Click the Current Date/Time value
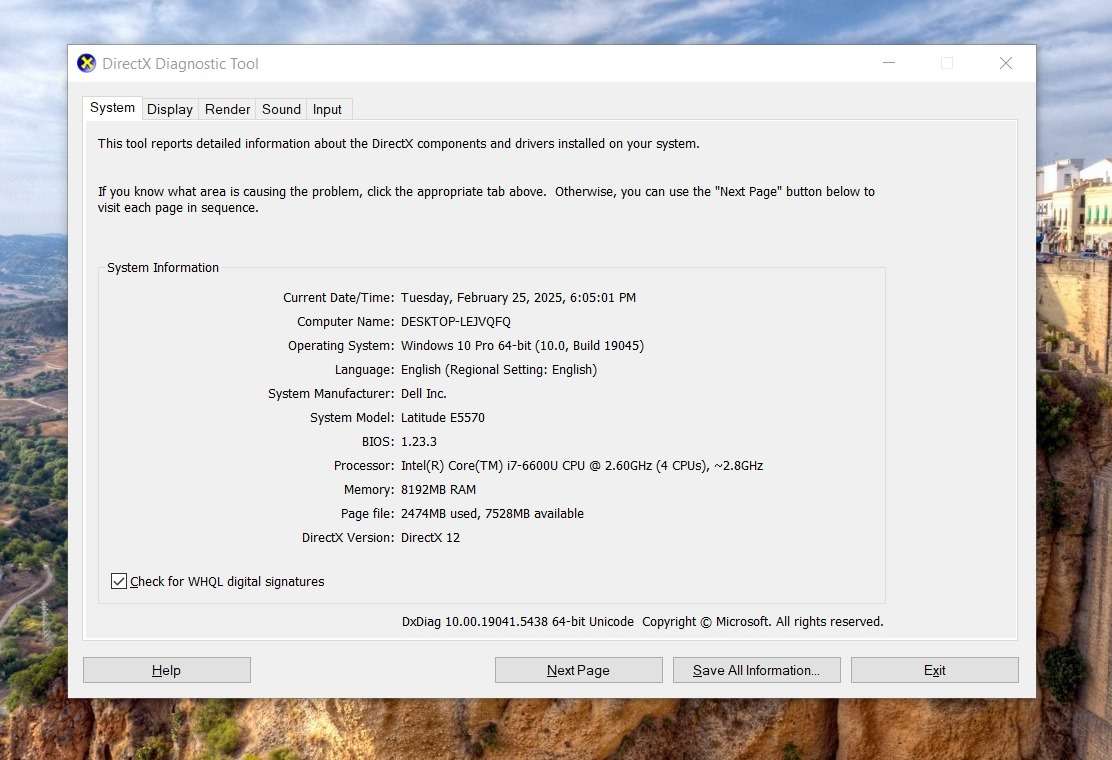The width and height of the screenshot is (1112, 760). [518, 298]
